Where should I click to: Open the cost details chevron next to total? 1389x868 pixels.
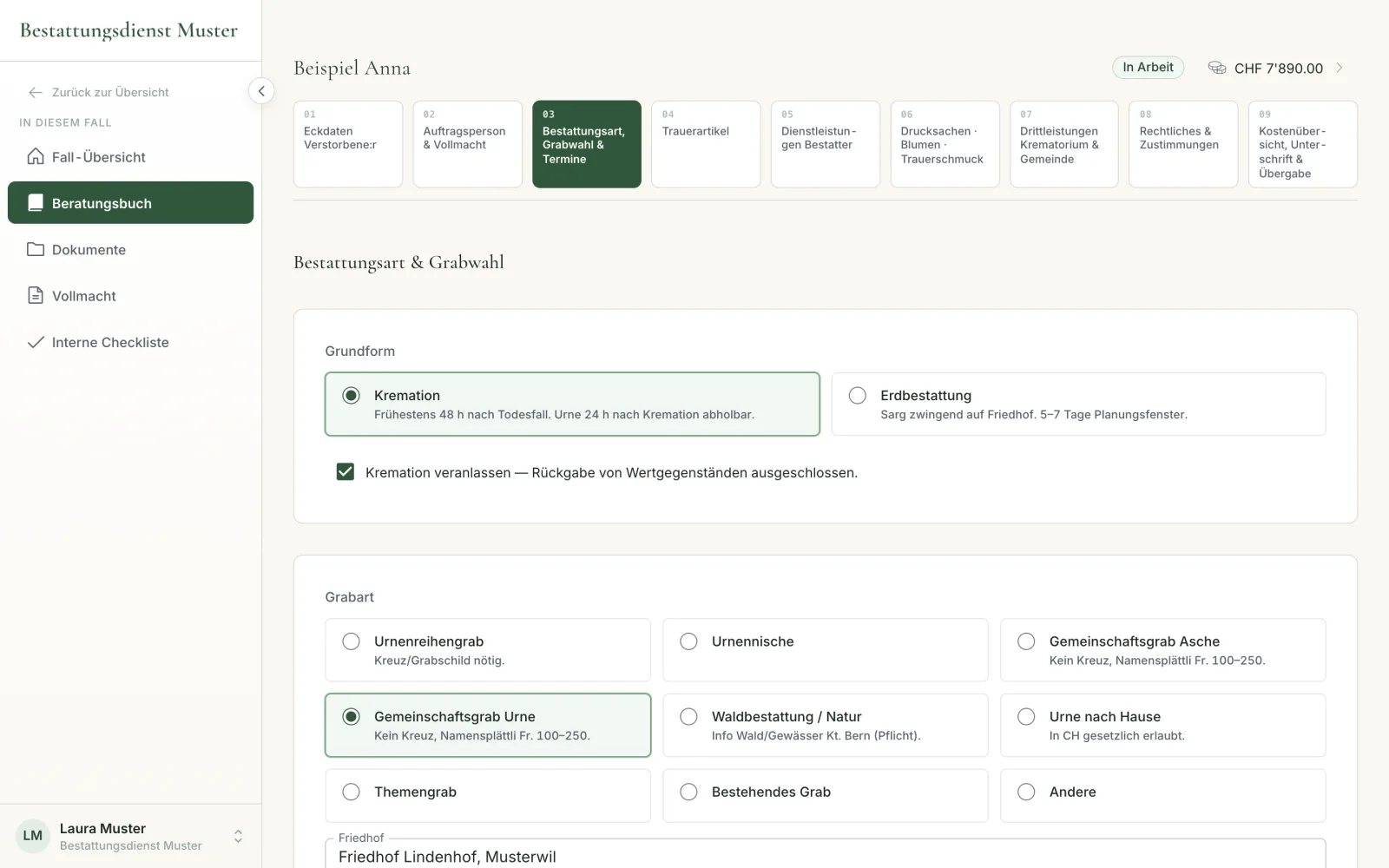tap(1340, 68)
